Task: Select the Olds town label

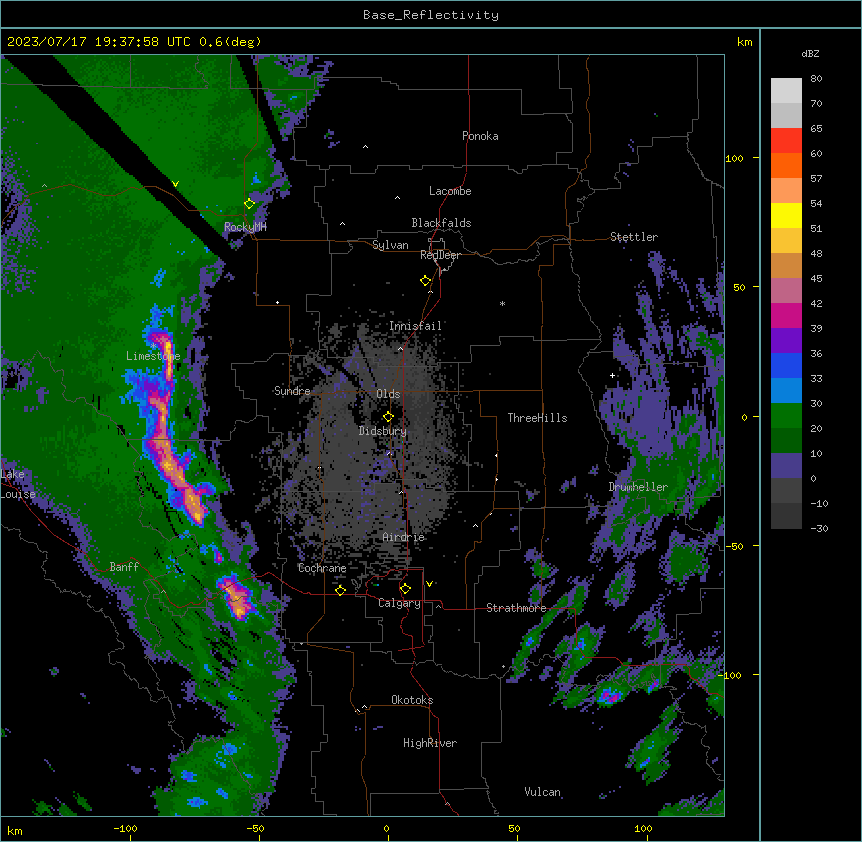Action: [x=388, y=394]
